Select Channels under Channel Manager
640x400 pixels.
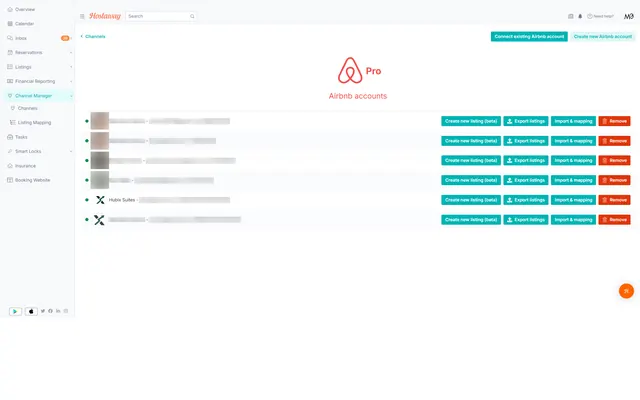tap(27, 108)
